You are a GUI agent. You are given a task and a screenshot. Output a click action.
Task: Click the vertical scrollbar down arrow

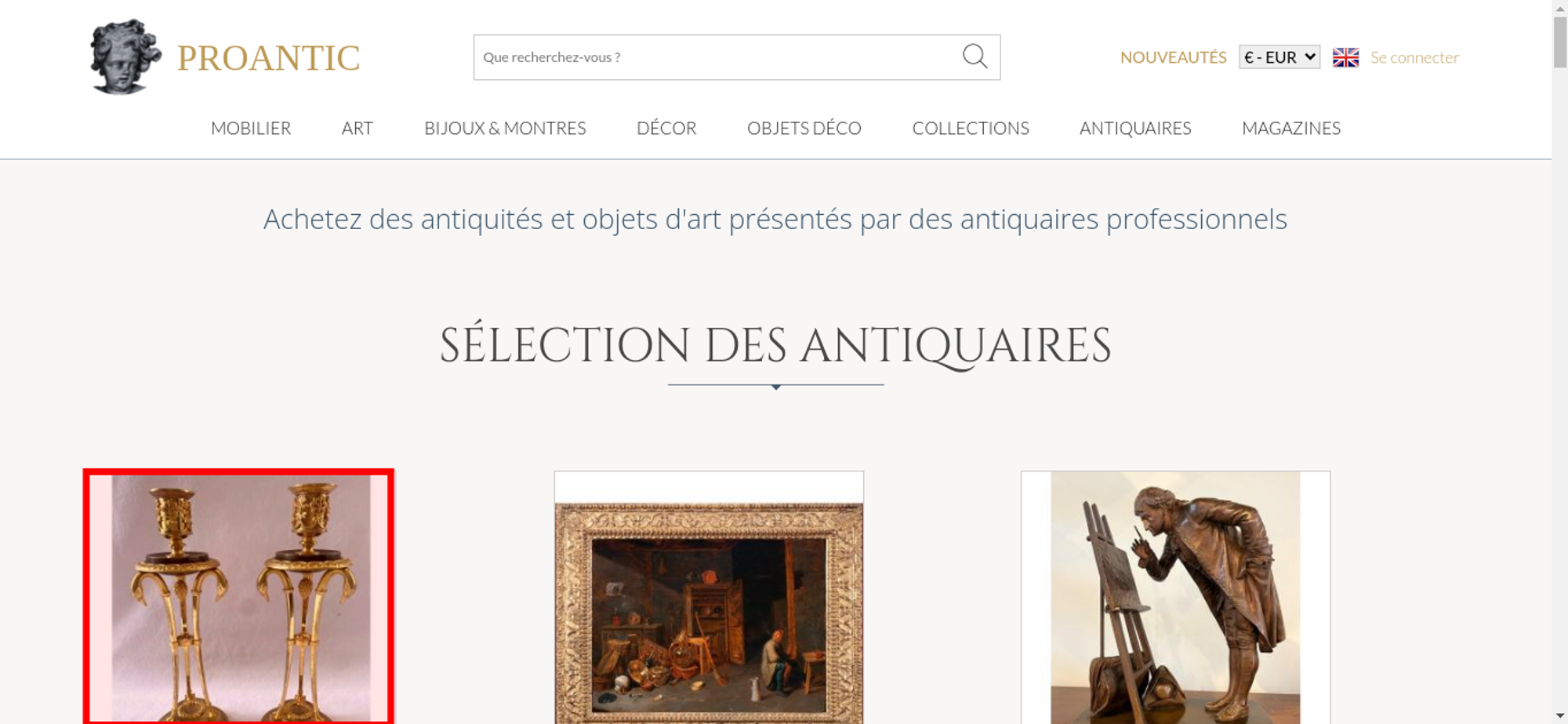tap(1559, 715)
